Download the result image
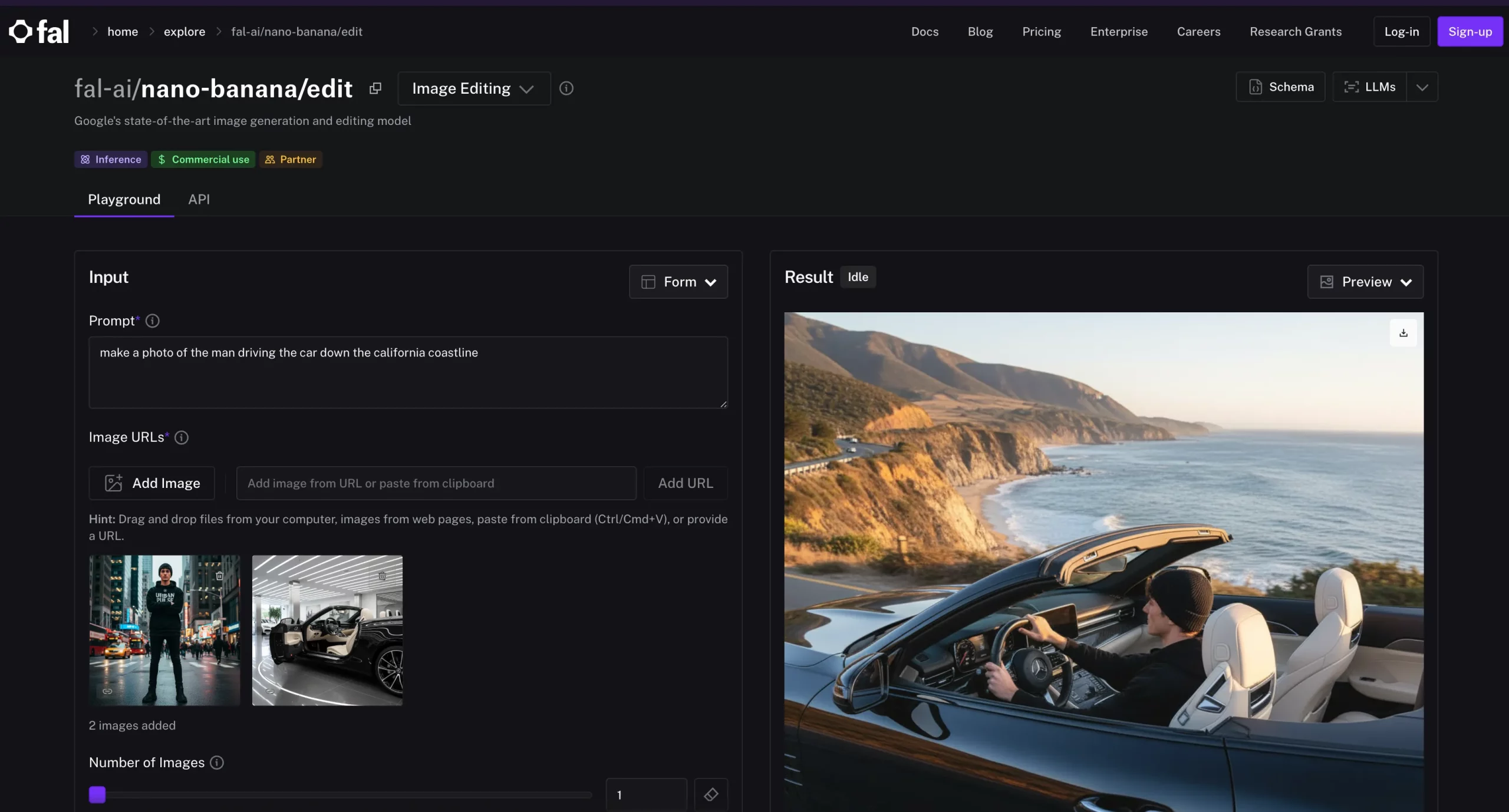Screen dimensions: 1509x812 [1403, 333]
